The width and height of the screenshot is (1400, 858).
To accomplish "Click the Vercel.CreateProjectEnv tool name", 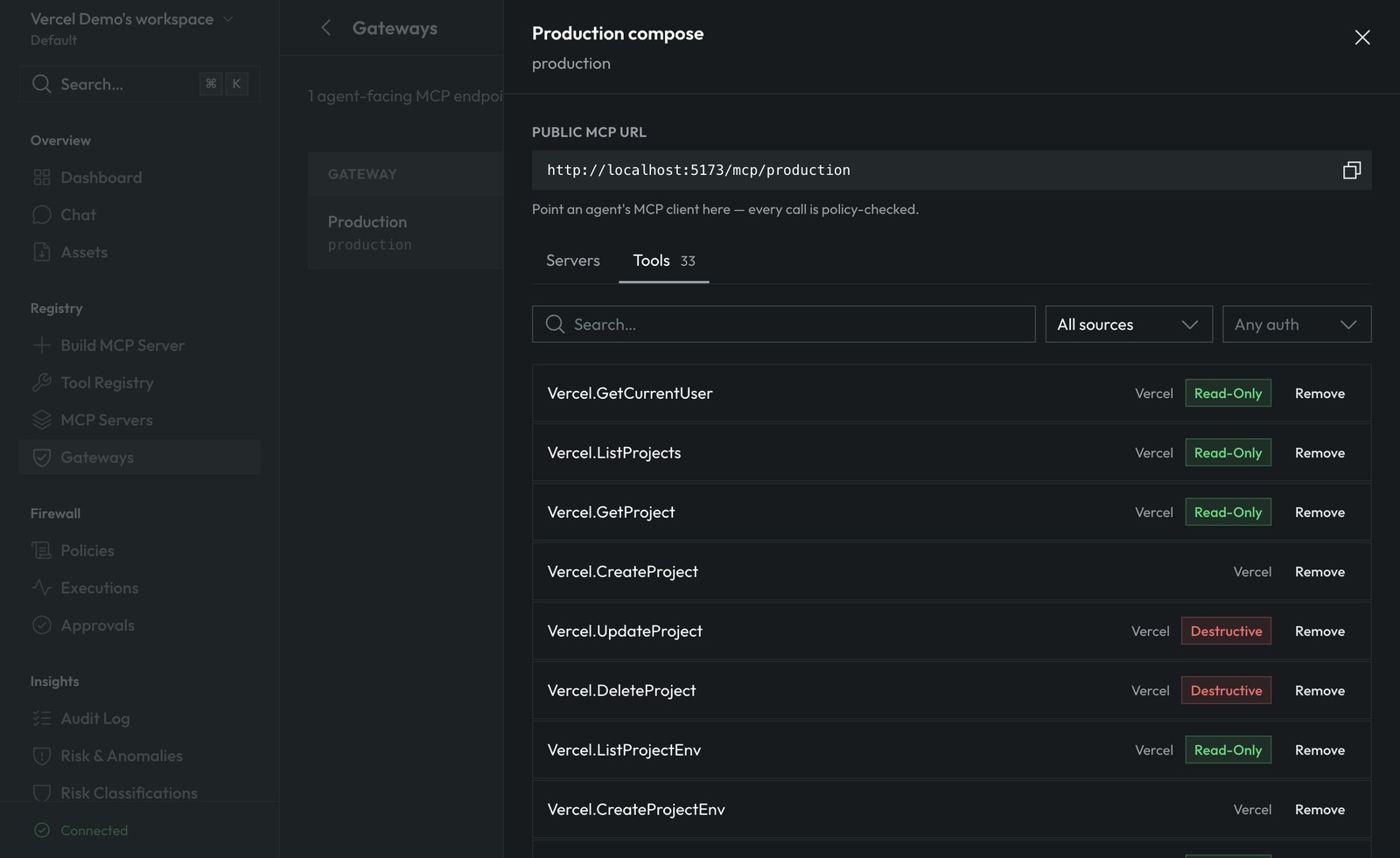I will point(636,810).
